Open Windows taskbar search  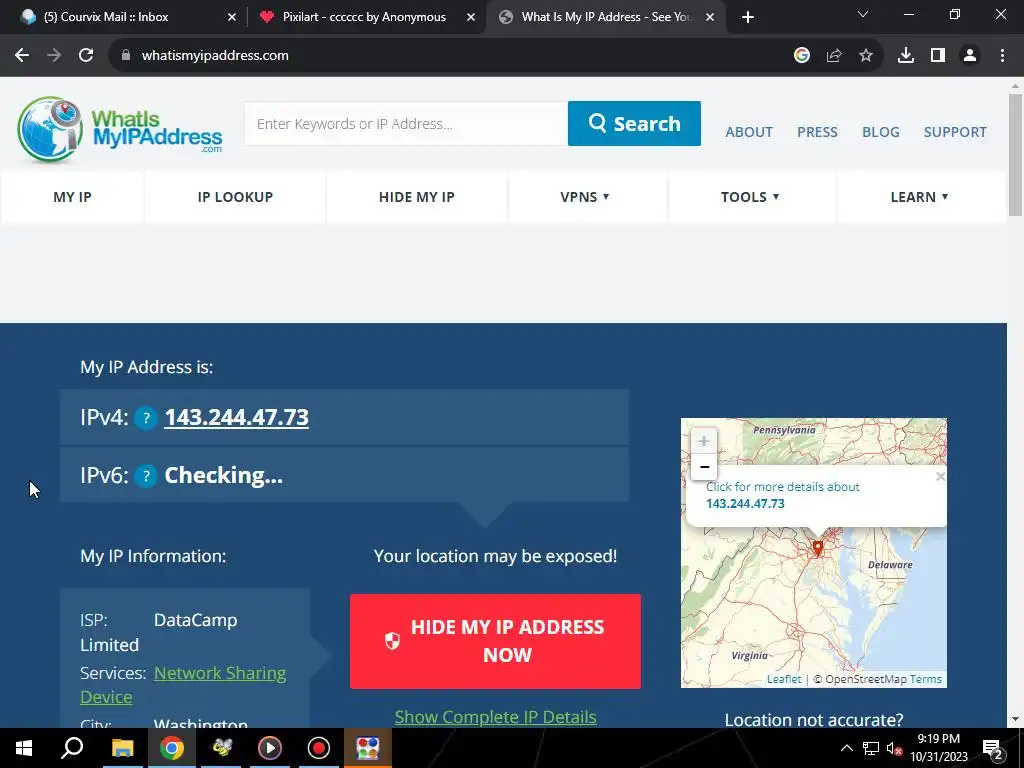pos(72,748)
